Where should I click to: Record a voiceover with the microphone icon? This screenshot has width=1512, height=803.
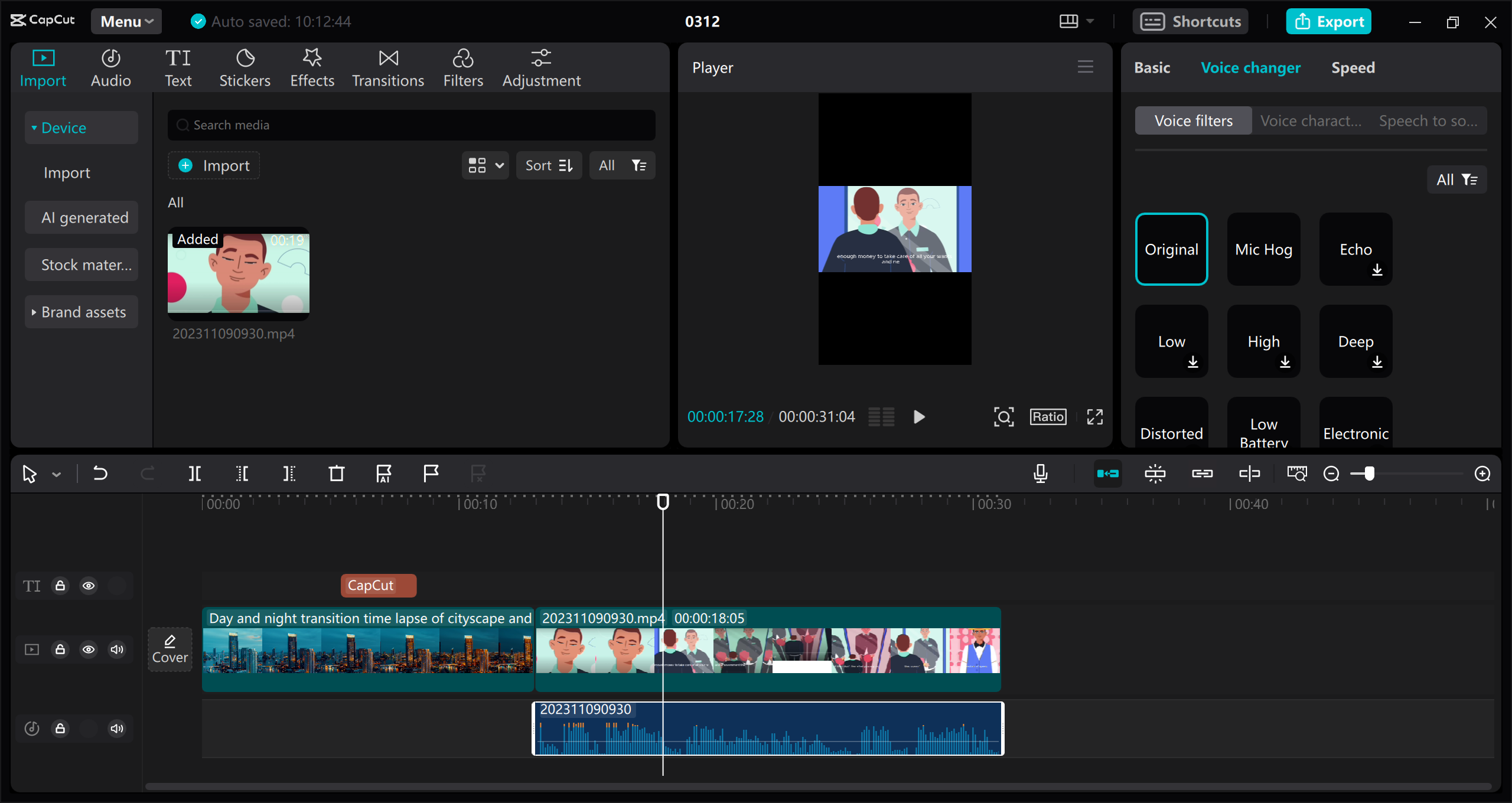pos(1041,473)
